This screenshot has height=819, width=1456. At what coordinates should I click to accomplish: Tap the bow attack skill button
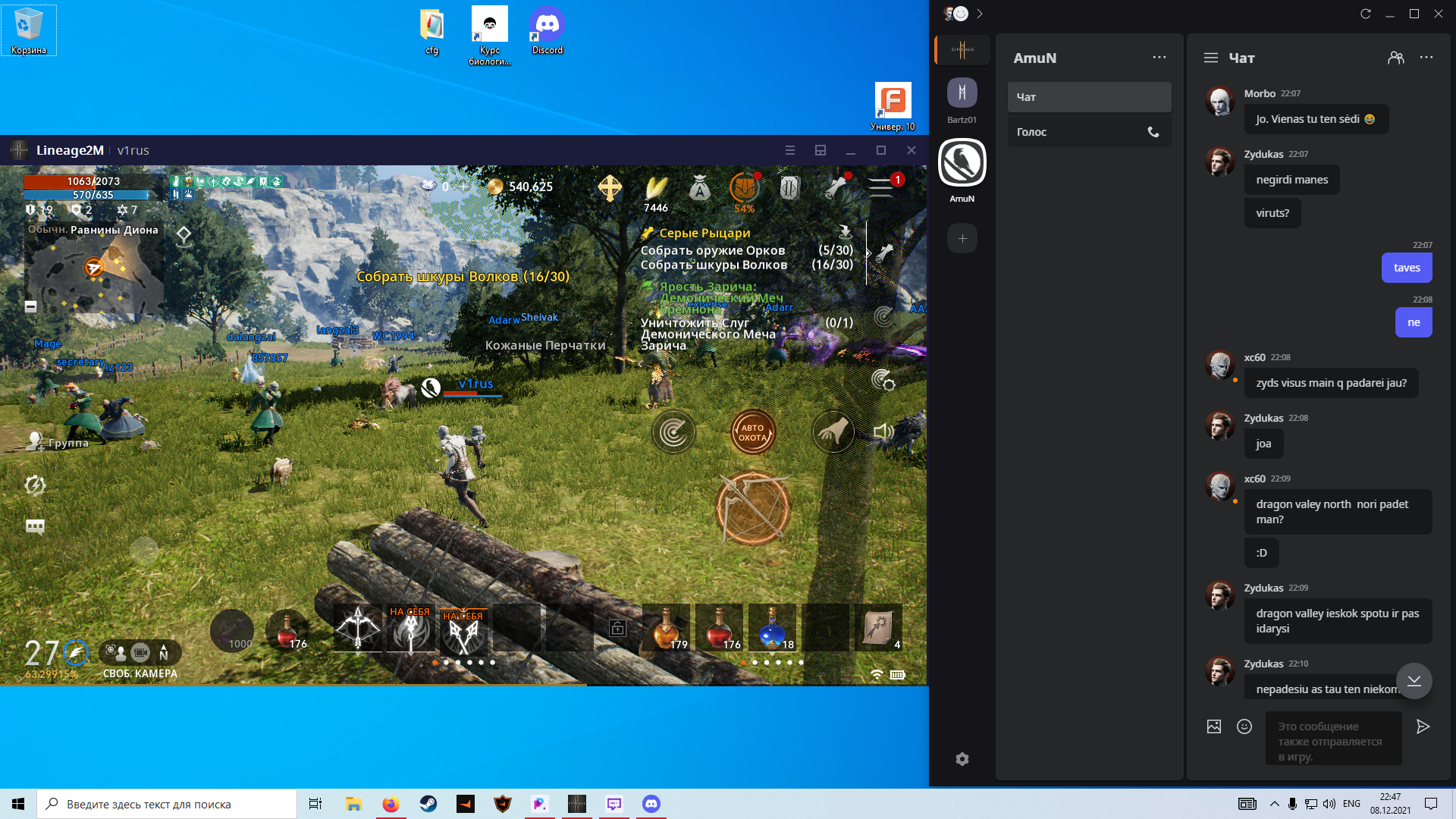coord(753,508)
